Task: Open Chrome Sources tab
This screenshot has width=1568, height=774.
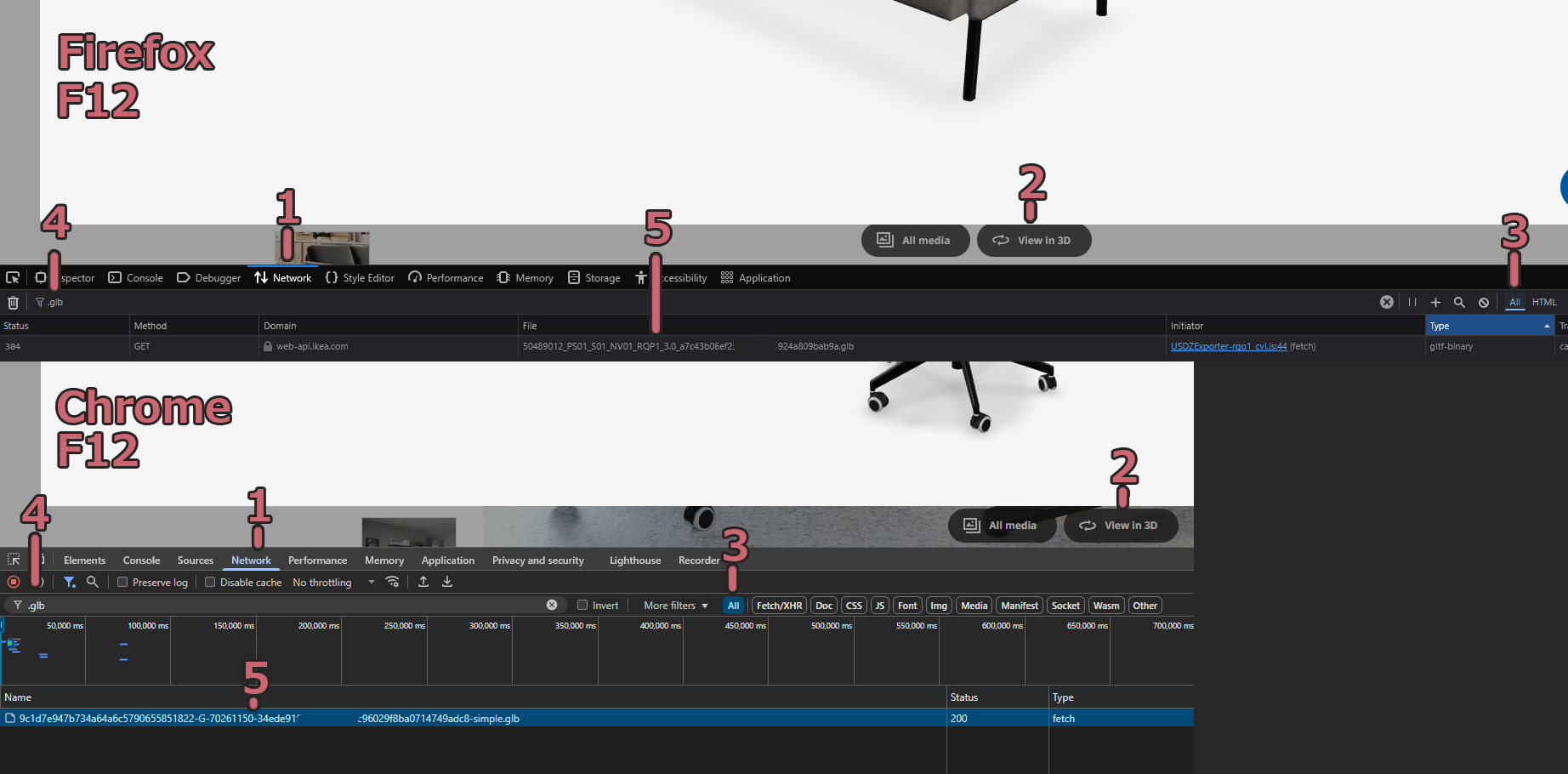Action: pos(196,561)
